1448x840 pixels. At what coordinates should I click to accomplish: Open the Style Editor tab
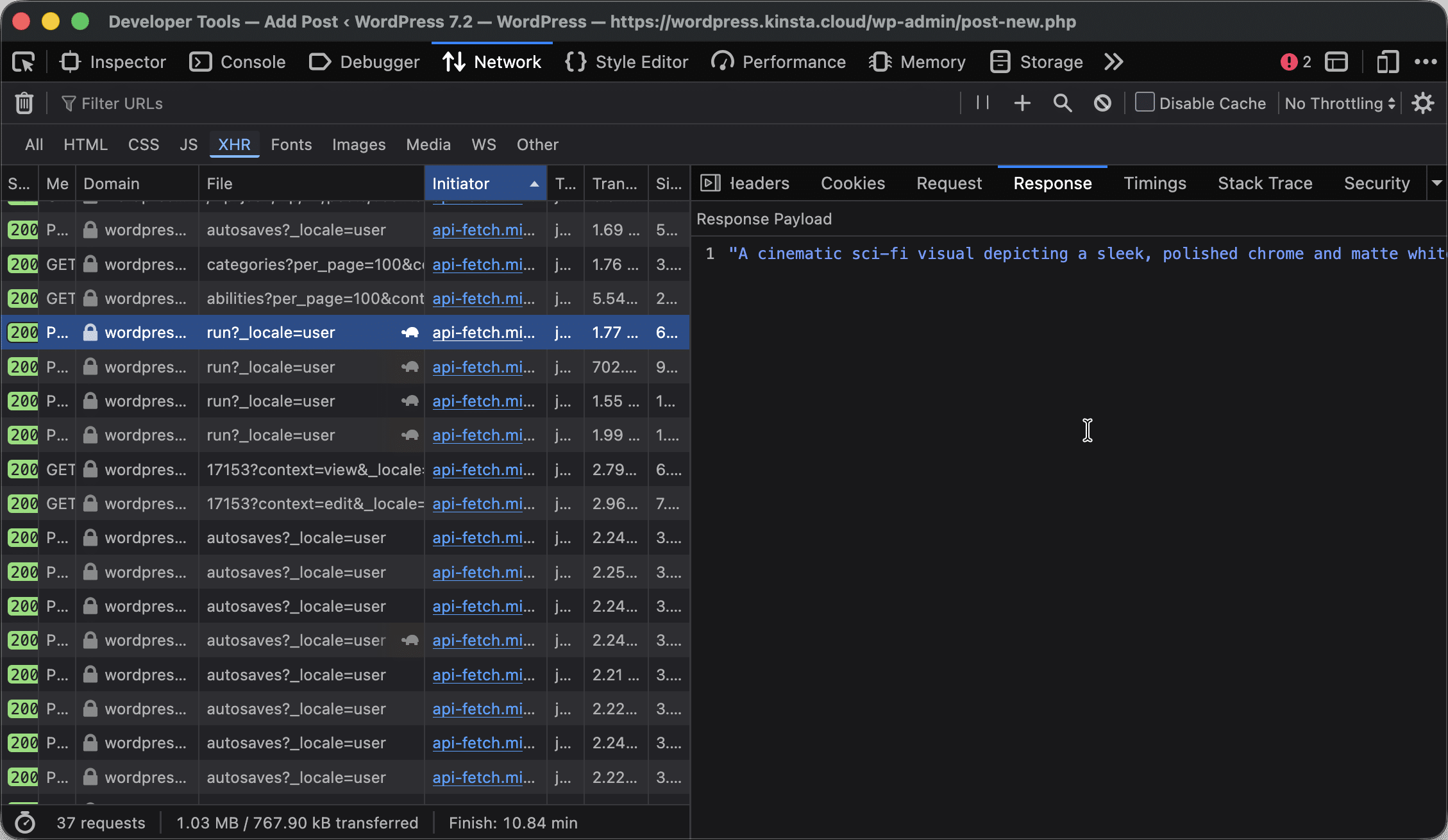click(x=627, y=62)
